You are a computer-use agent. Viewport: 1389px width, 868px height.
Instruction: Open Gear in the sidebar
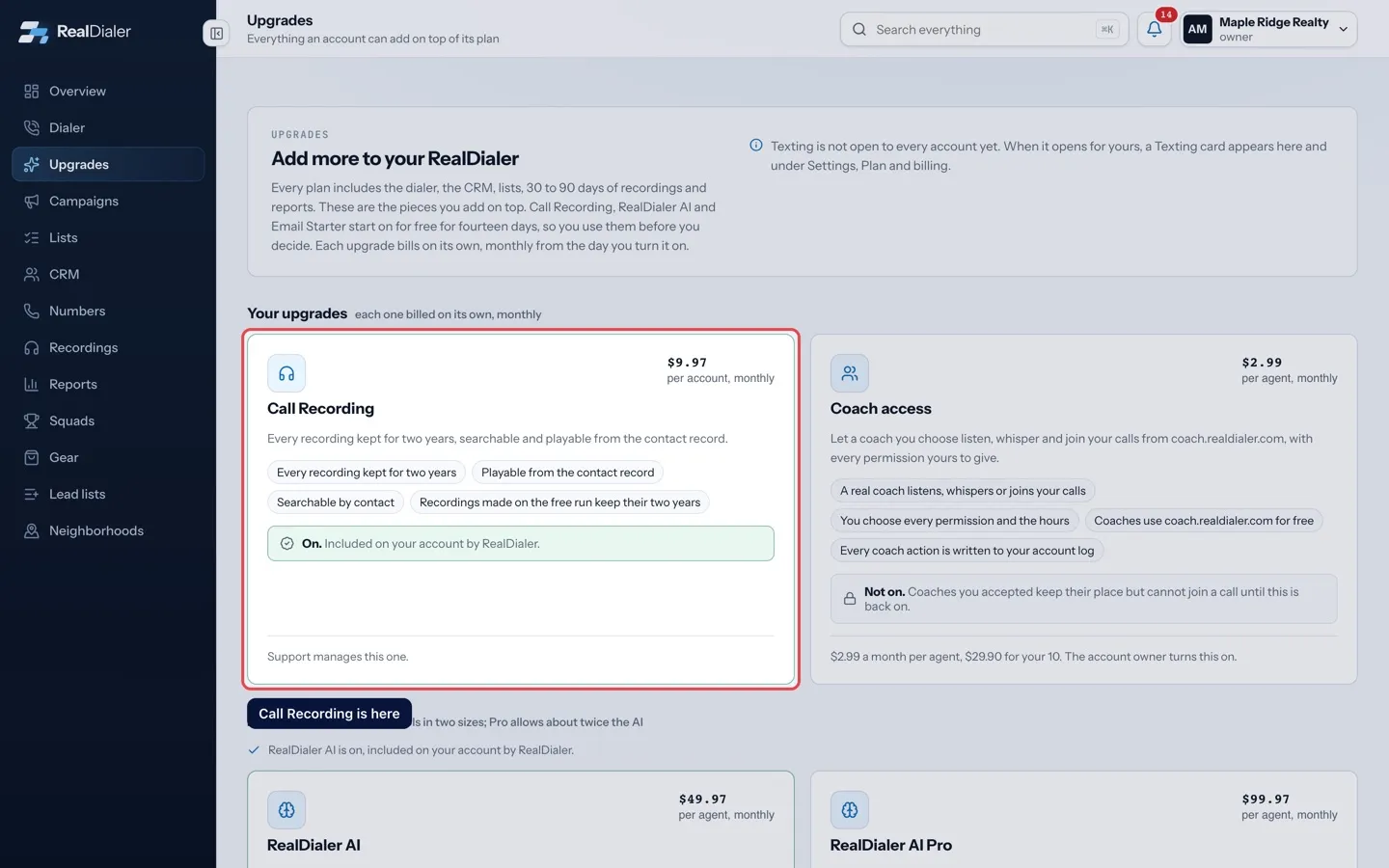108,458
